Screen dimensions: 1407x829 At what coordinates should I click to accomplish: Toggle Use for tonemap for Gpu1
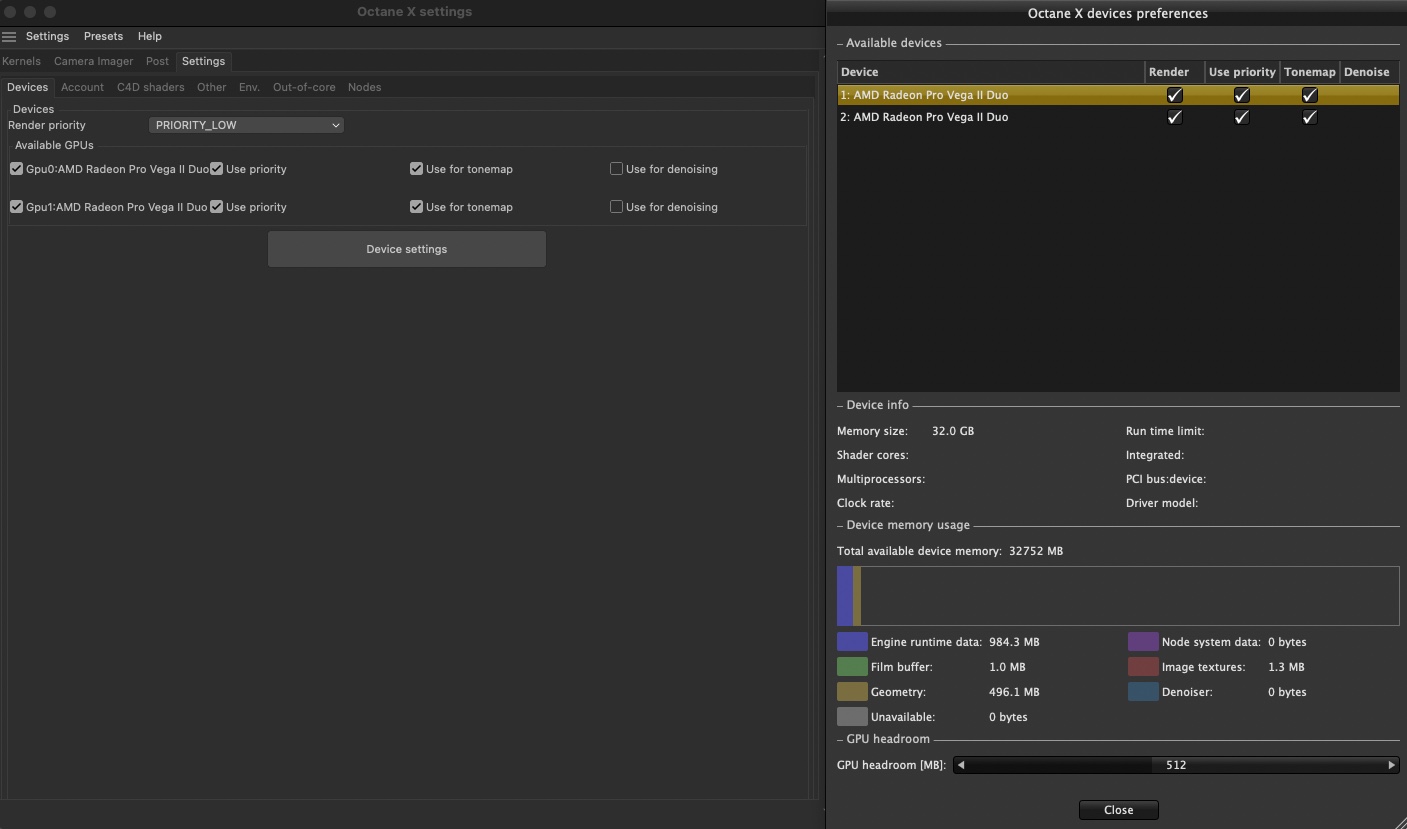[416, 207]
